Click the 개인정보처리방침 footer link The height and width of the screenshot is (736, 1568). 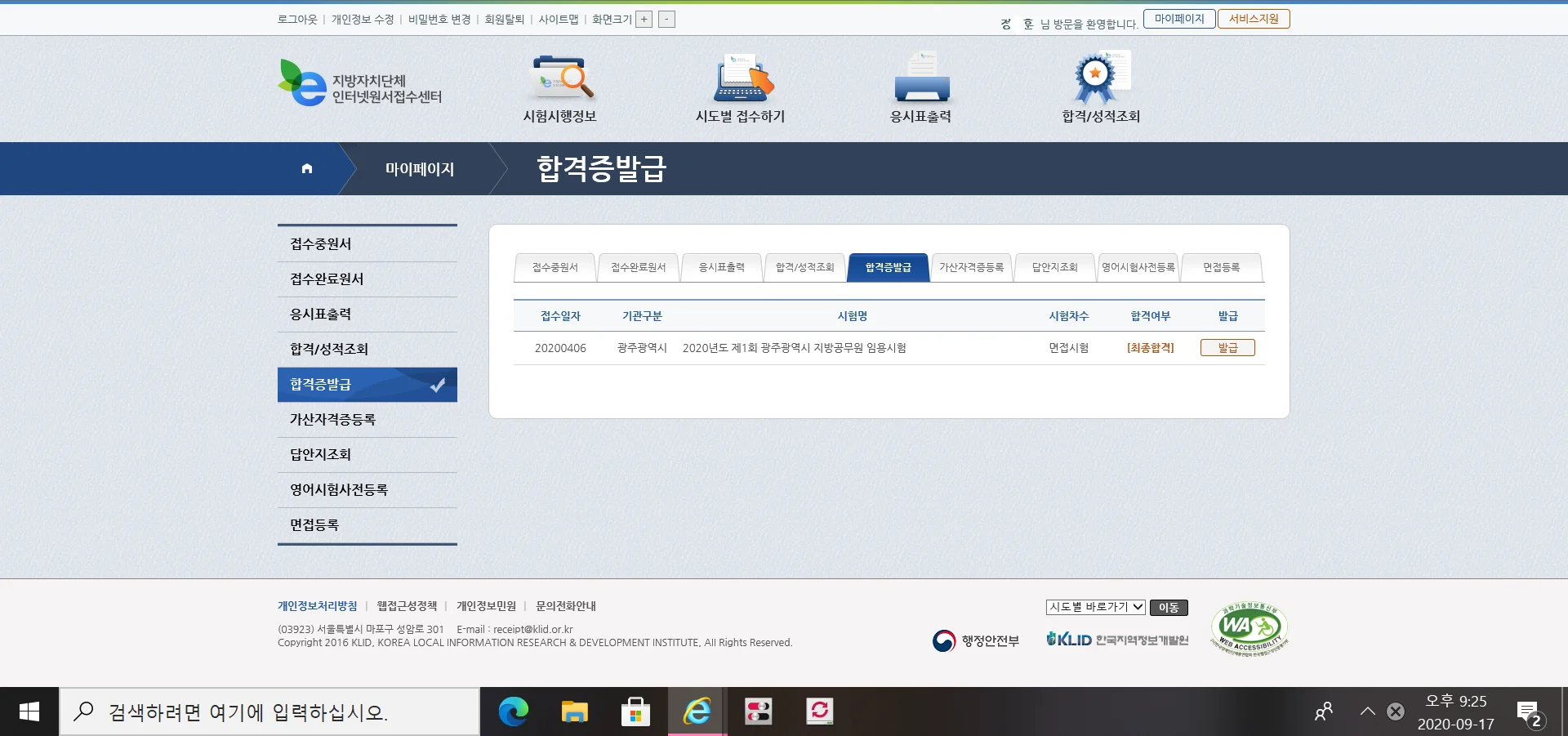(x=317, y=606)
